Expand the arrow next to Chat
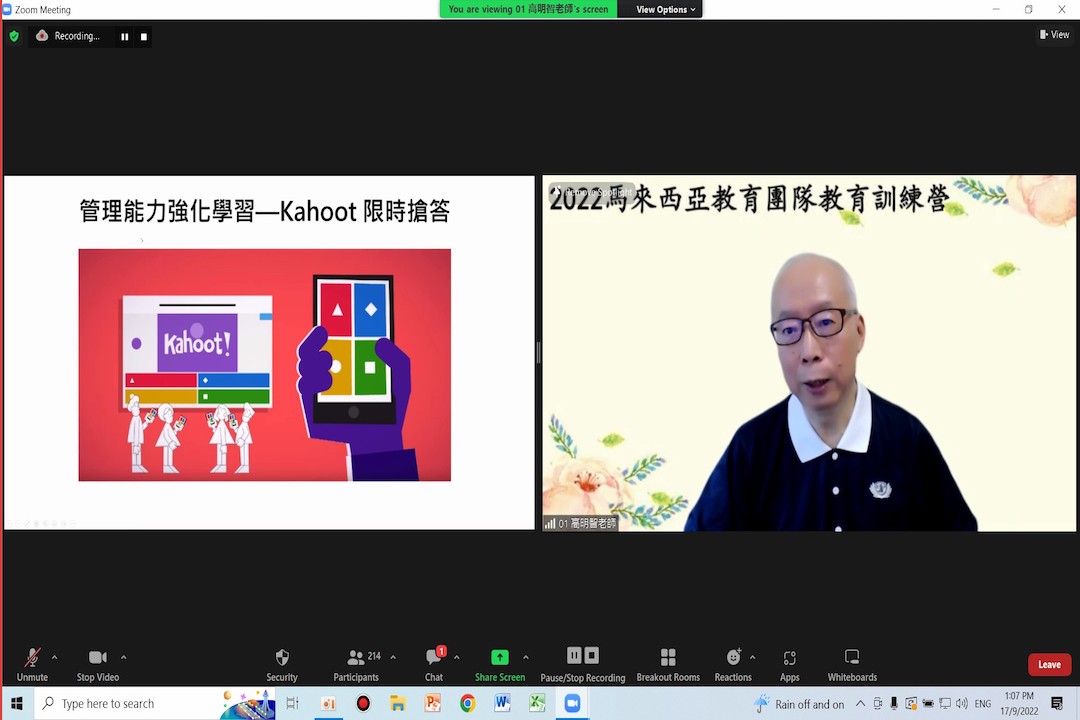This screenshot has width=1080, height=720. click(457, 657)
